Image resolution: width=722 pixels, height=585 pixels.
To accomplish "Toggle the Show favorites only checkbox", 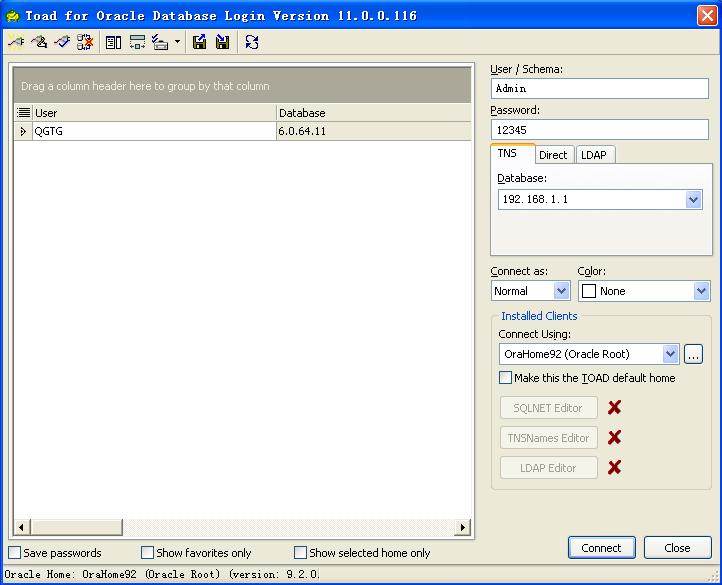I will 148,553.
